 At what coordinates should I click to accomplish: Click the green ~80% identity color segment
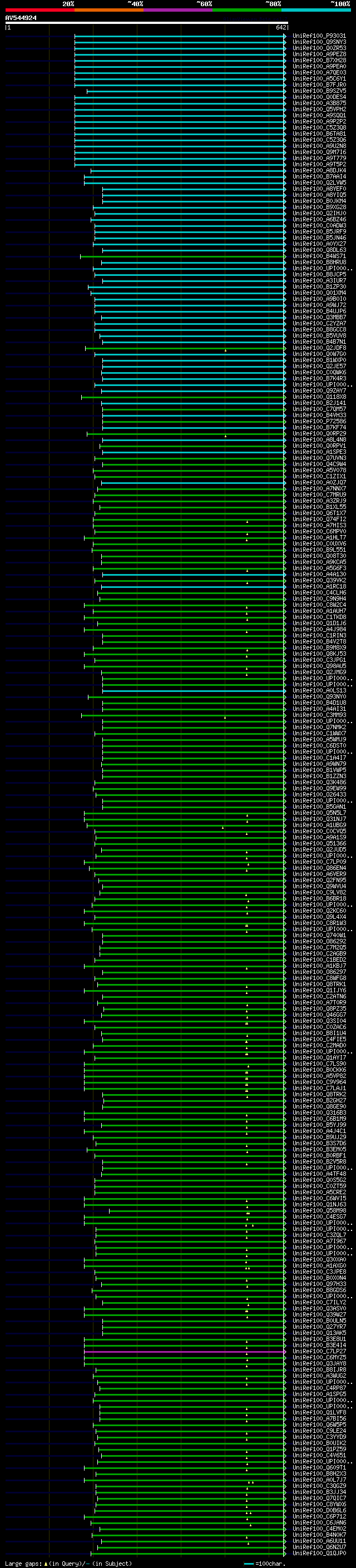[x=247, y=10]
